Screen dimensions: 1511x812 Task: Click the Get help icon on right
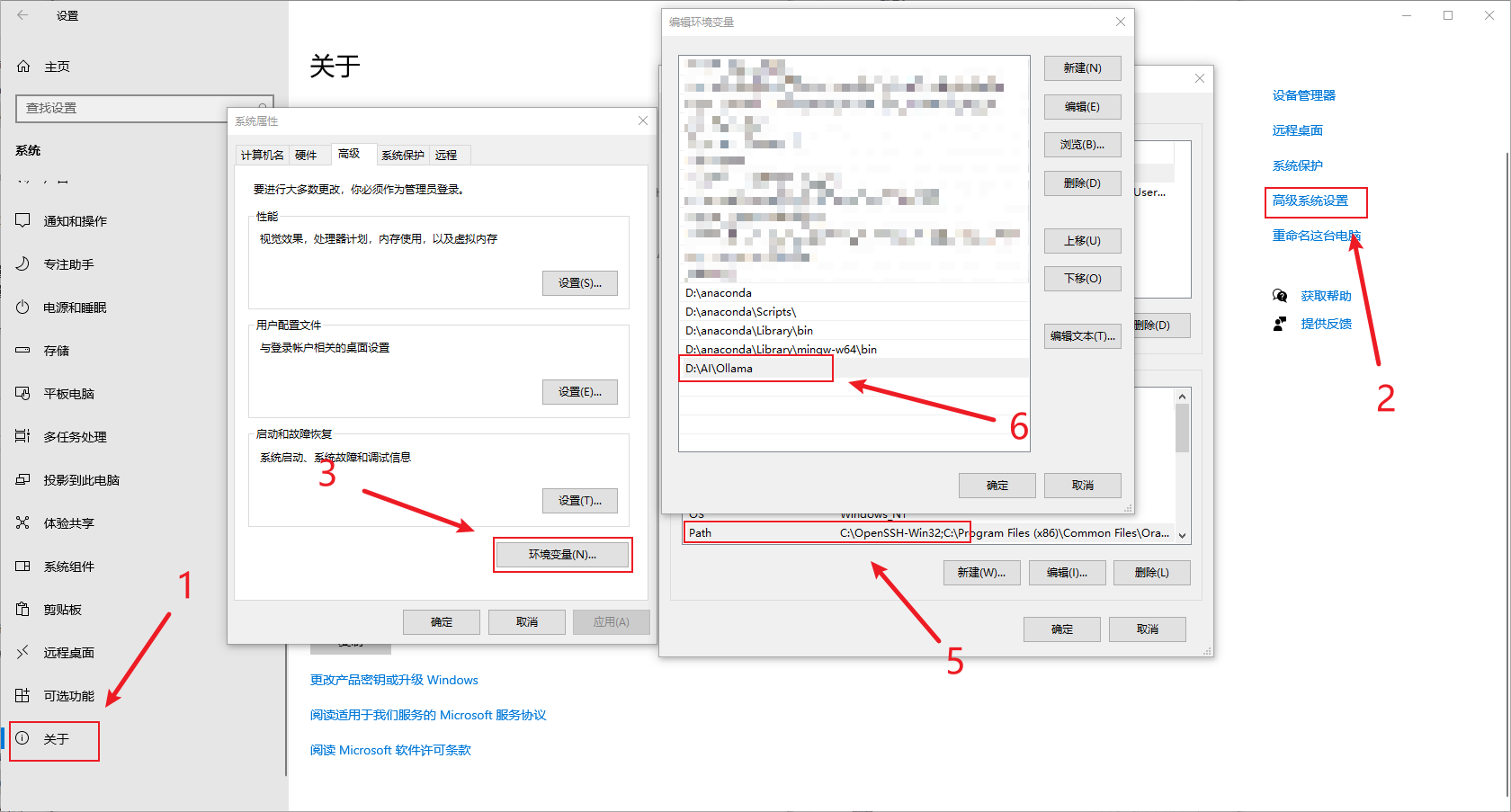1280,296
